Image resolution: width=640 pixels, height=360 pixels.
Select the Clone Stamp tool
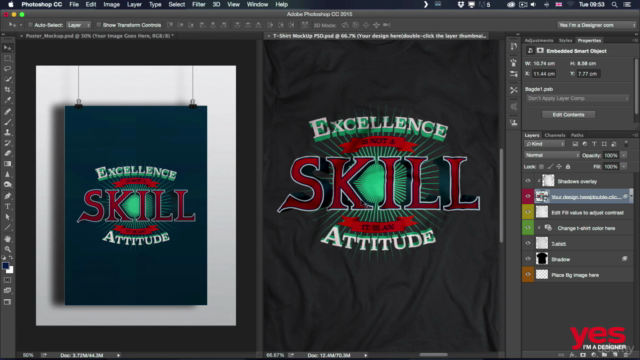point(7,133)
